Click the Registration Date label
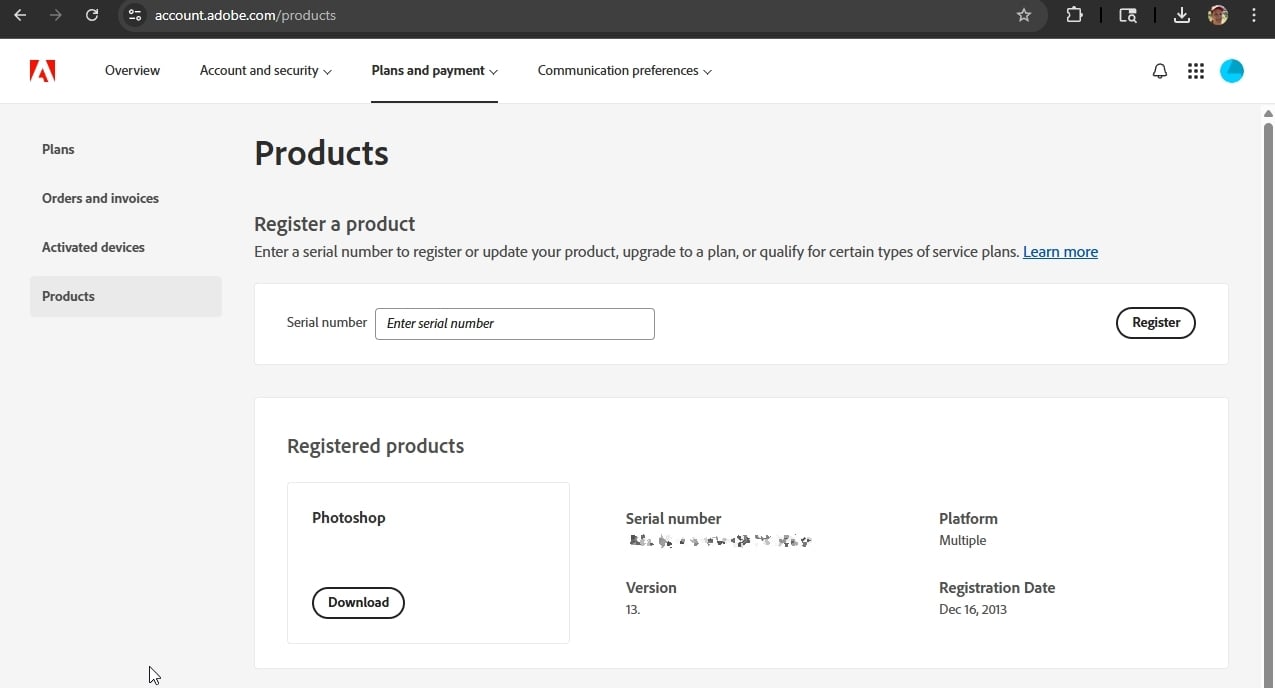Image resolution: width=1275 pixels, height=688 pixels. (x=997, y=588)
